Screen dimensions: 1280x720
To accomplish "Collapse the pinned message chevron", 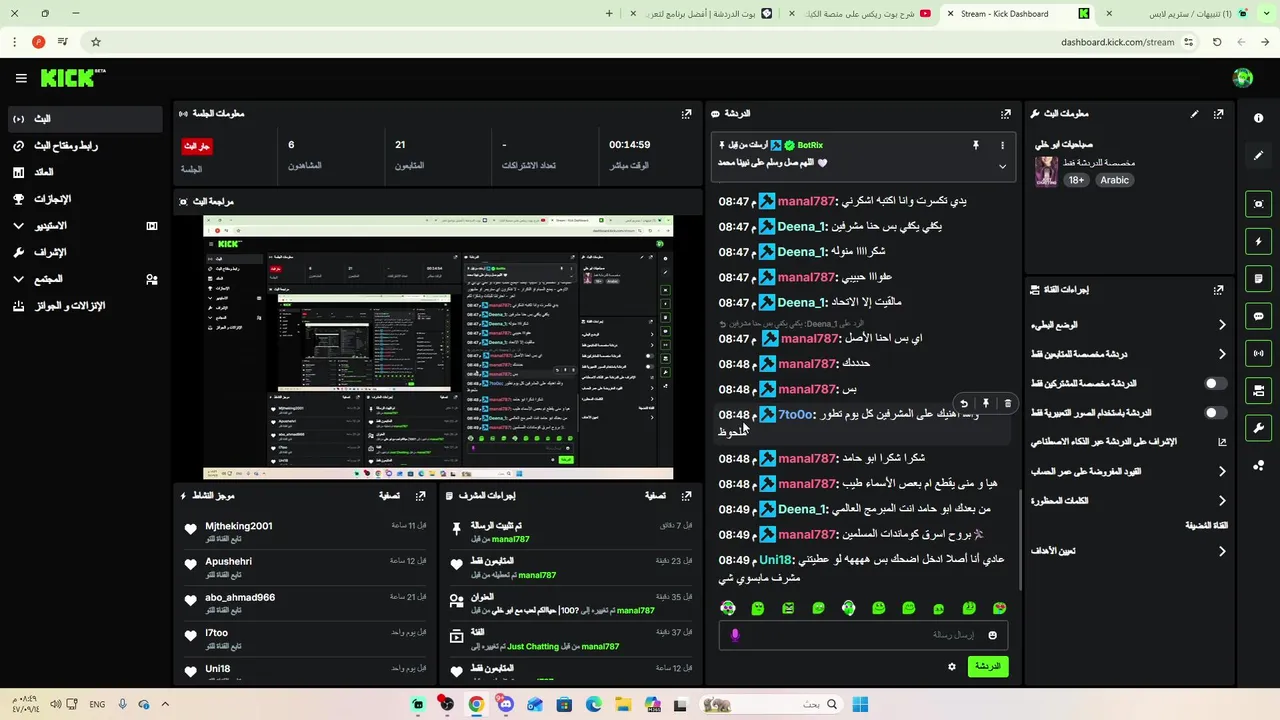I will 1002,167.
